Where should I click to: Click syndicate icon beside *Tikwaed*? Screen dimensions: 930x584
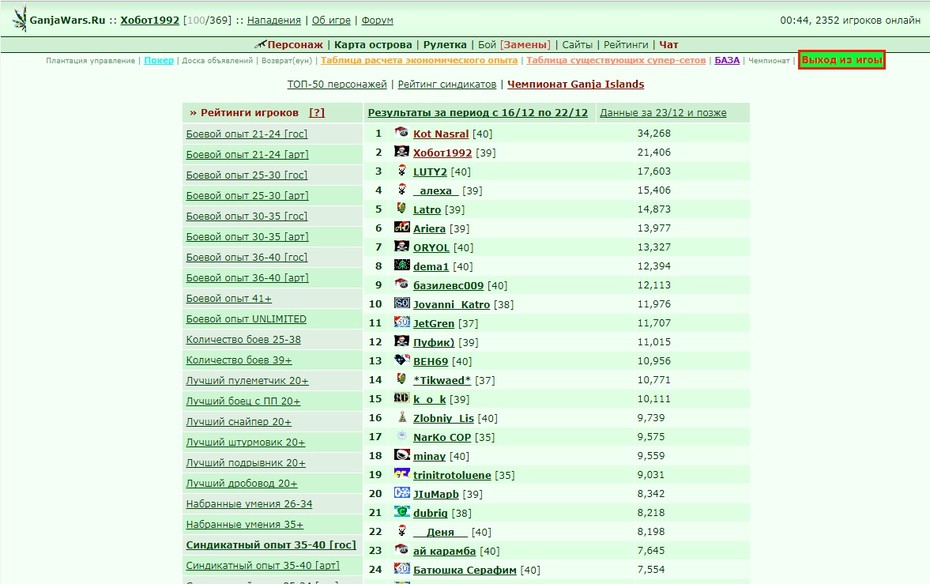(402, 379)
